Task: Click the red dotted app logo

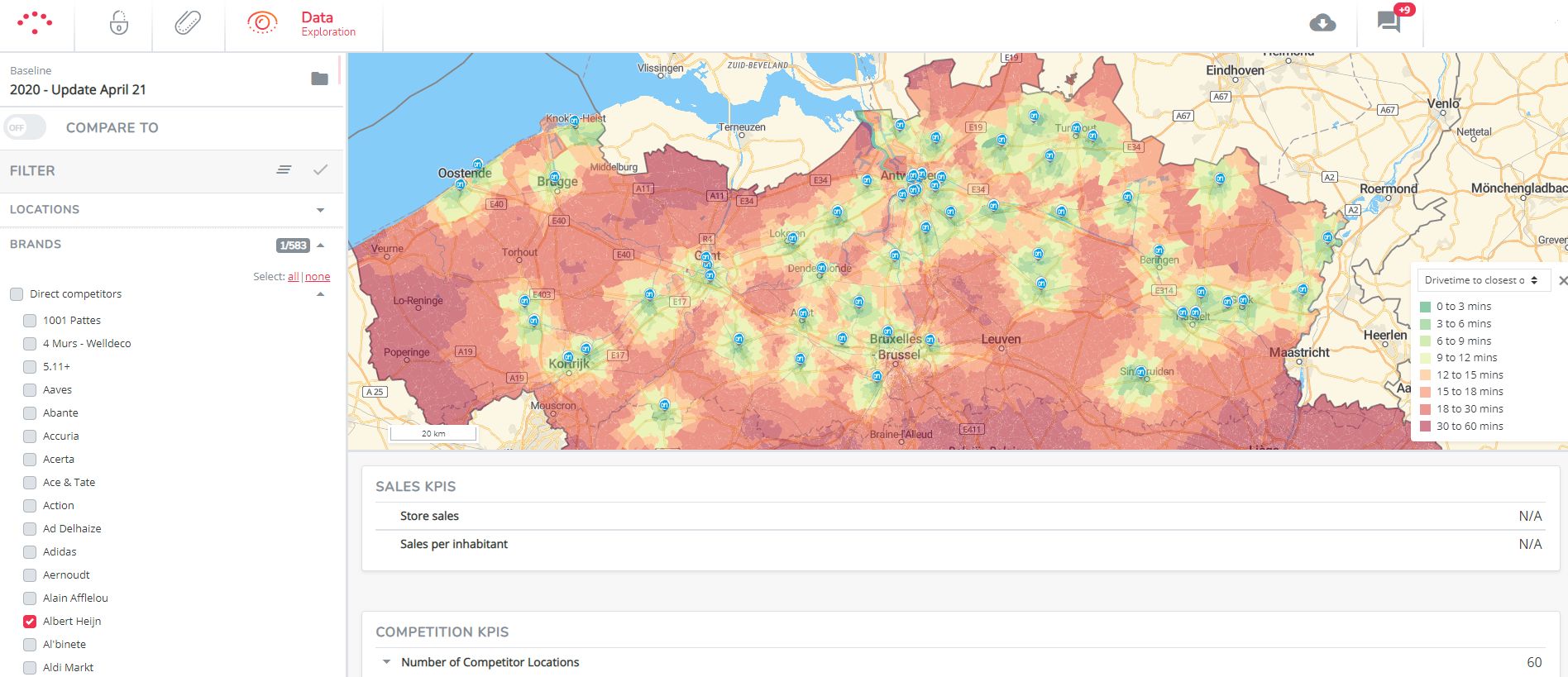Action: point(35,23)
